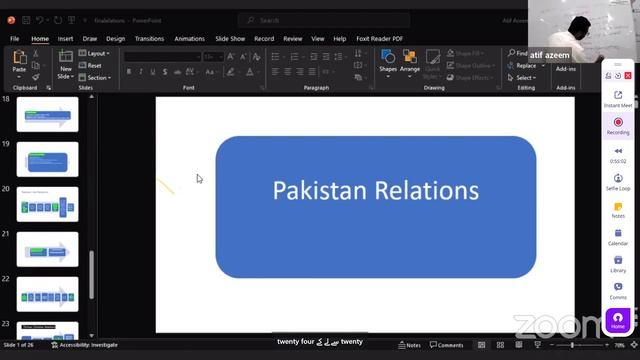Click the Cut scissors icon

coord(36,53)
